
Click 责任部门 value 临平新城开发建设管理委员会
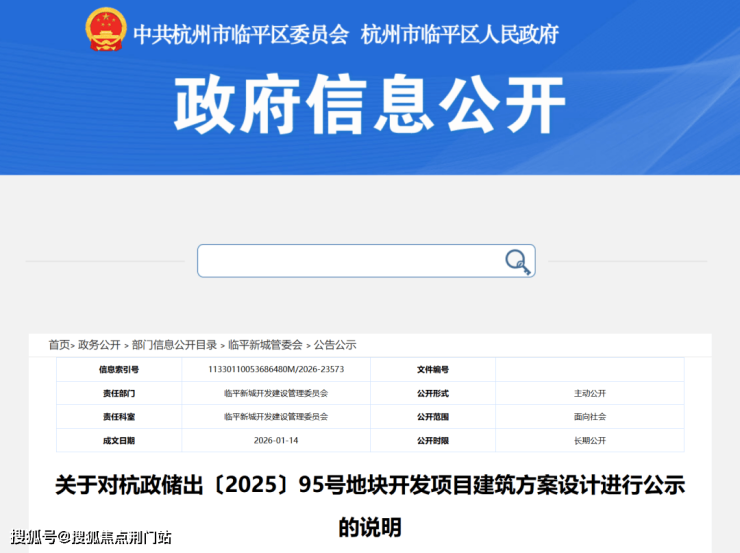click(276, 393)
